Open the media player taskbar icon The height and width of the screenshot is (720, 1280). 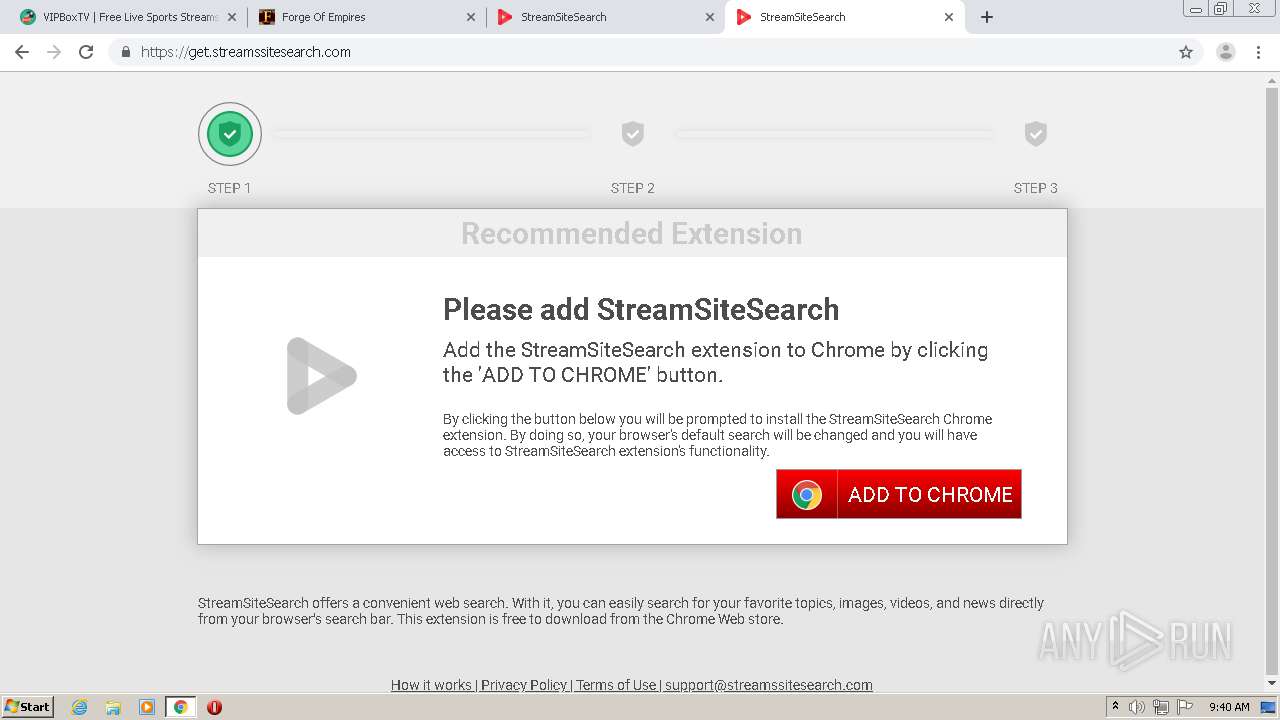(x=147, y=707)
